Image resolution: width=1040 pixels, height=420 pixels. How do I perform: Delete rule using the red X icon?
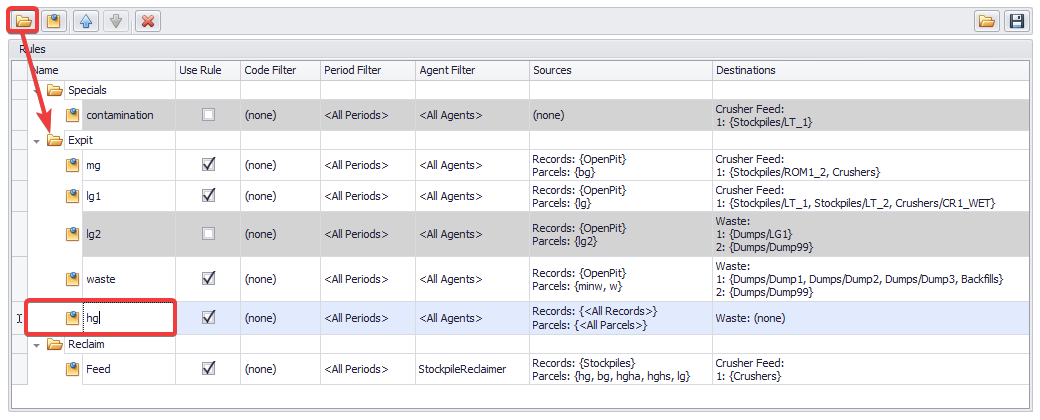[x=147, y=20]
